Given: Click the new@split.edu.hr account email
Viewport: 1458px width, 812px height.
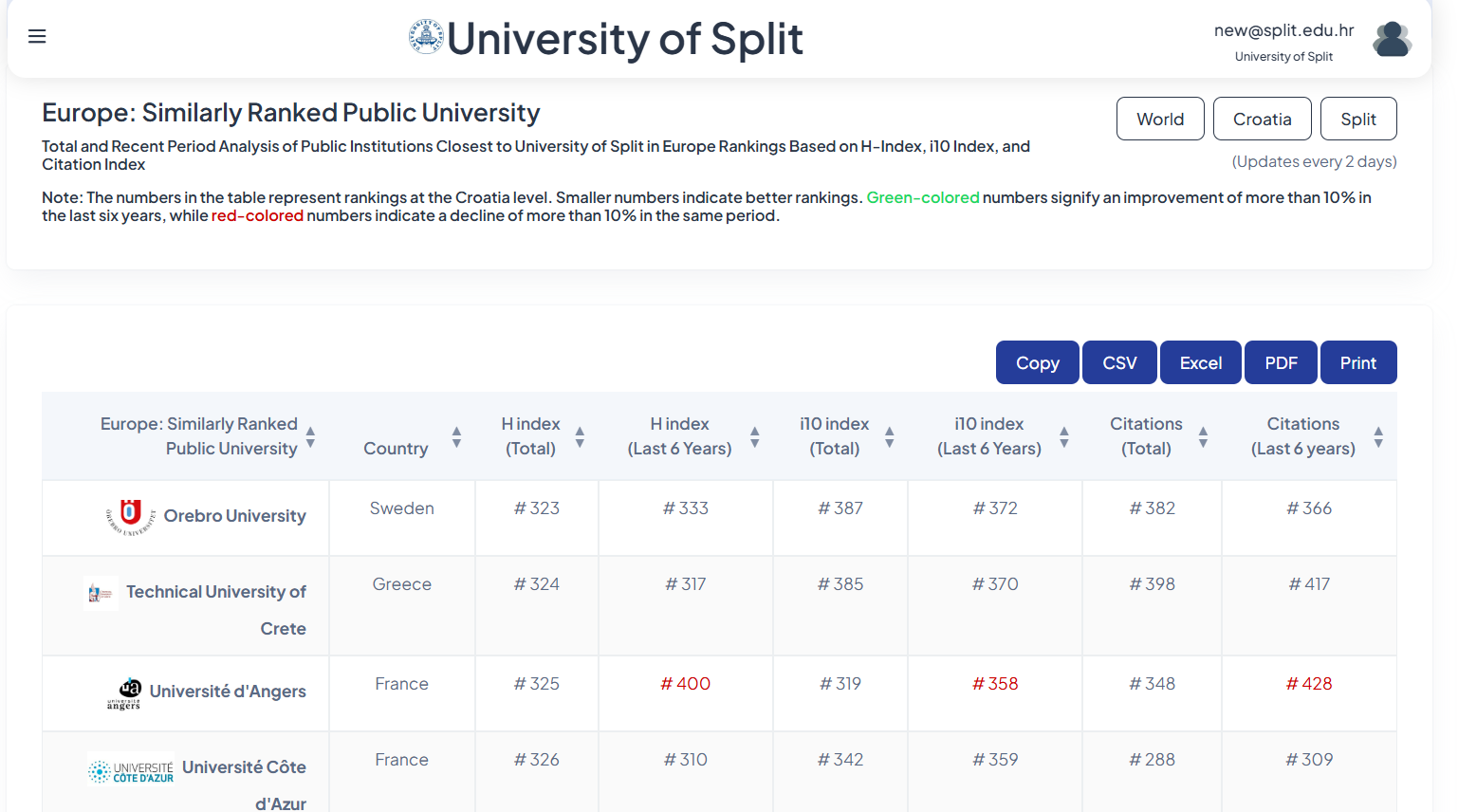Looking at the screenshot, I should pos(1283,30).
